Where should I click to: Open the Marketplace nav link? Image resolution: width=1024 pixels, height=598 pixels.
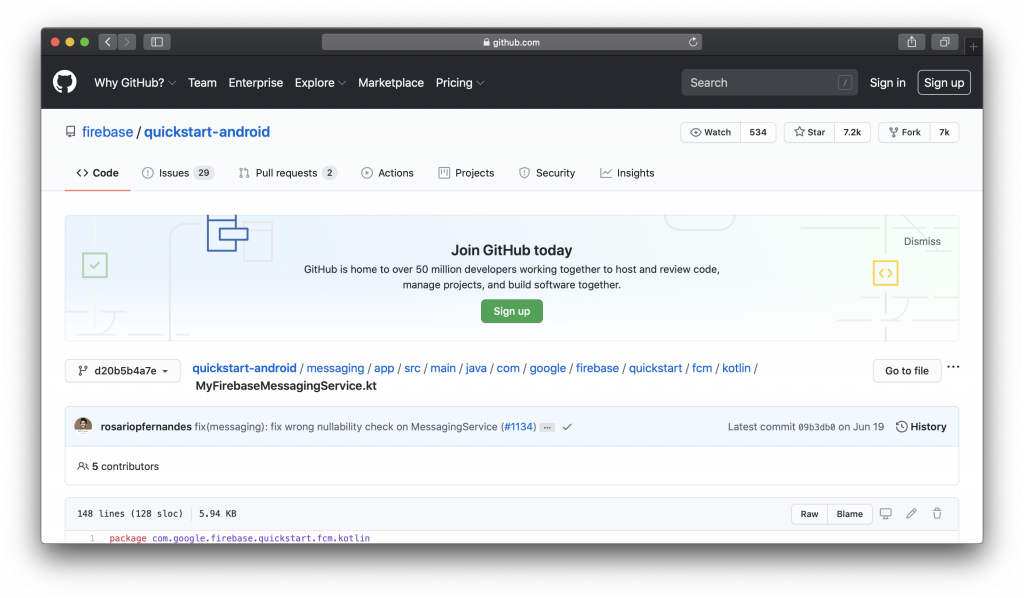(391, 83)
